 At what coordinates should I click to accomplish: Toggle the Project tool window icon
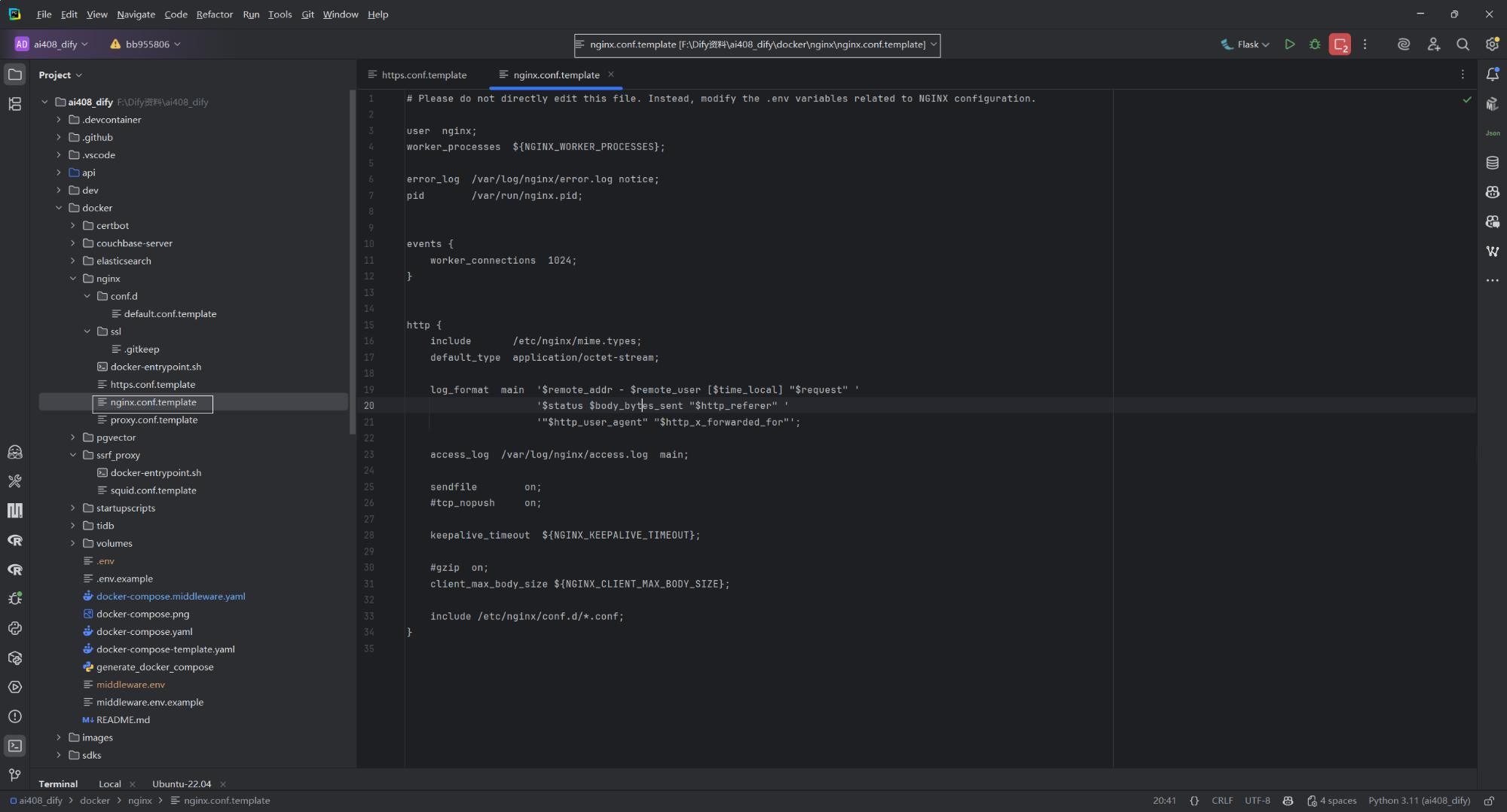[x=15, y=75]
